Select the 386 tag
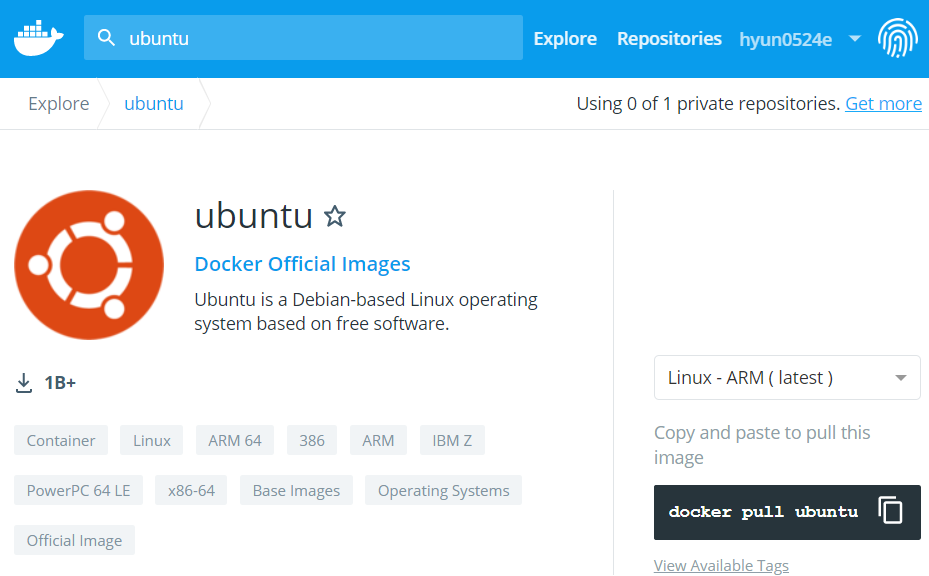Screen dimensions: 929x576 click(x=312, y=440)
